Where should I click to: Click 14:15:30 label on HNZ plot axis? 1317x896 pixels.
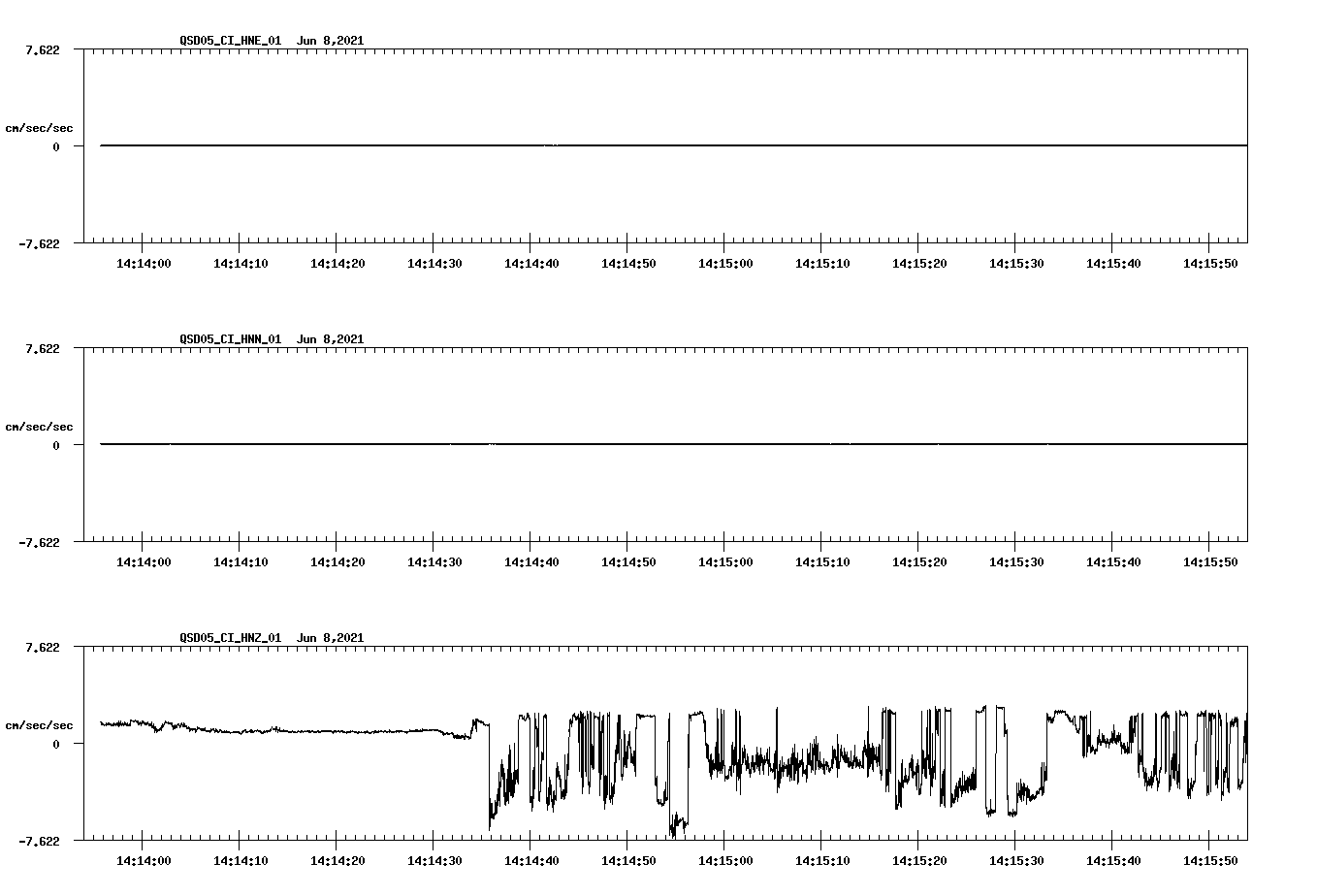(x=1016, y=861)
